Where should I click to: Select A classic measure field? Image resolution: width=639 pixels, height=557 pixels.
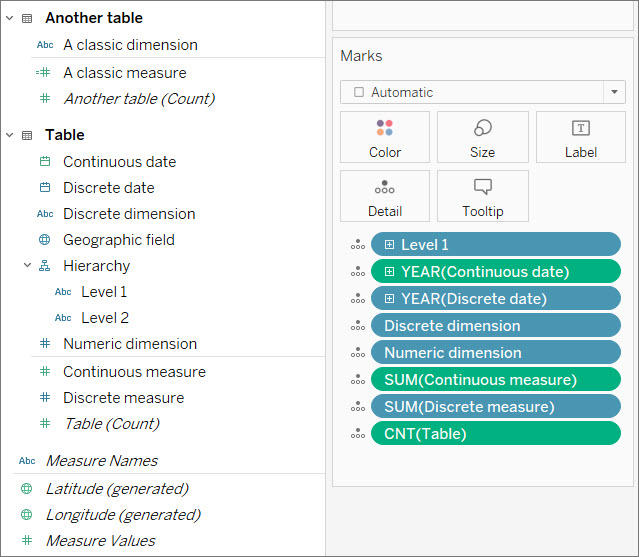[x=125, y=73]
